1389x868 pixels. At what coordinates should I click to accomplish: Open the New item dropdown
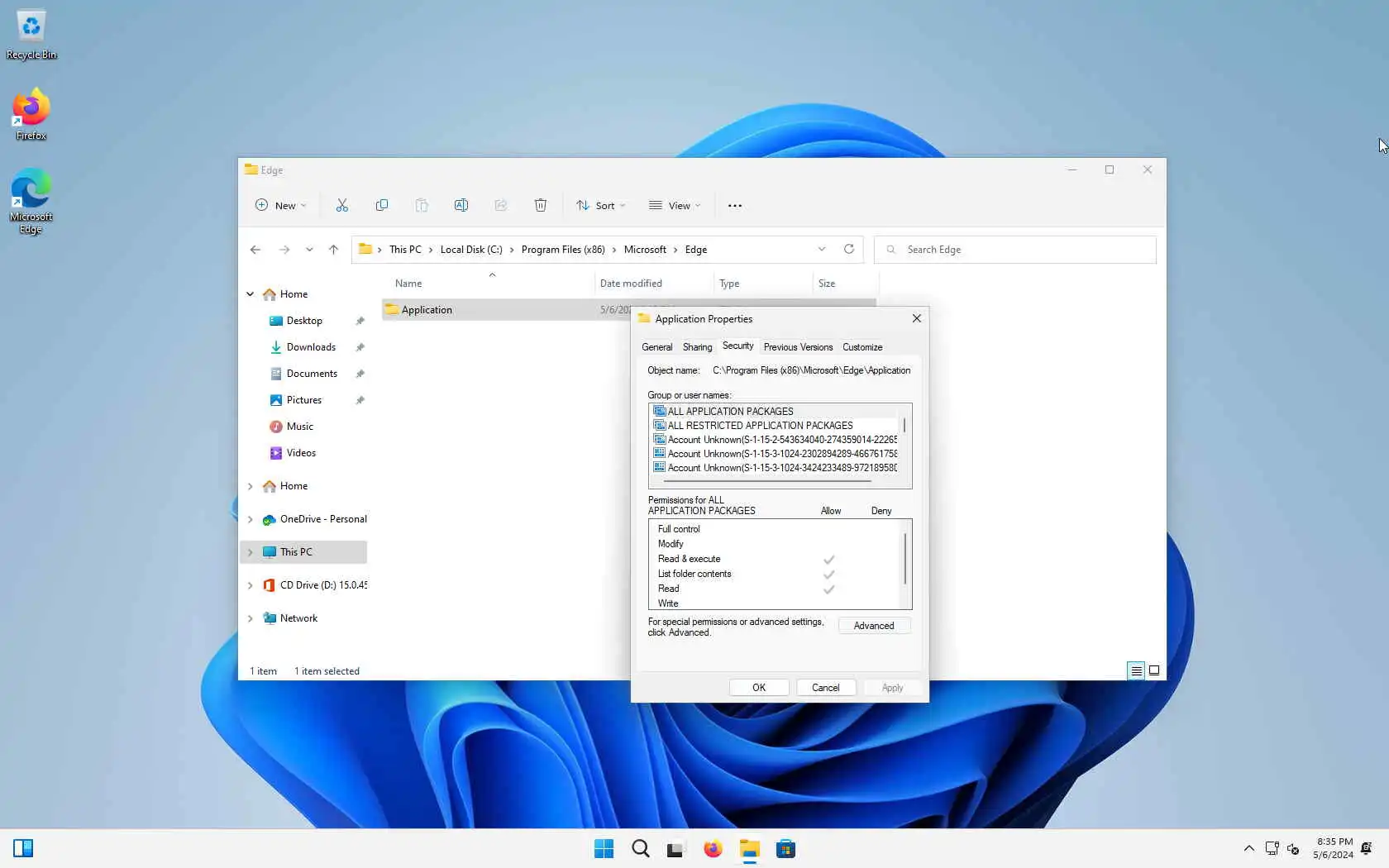pos(280,205)
